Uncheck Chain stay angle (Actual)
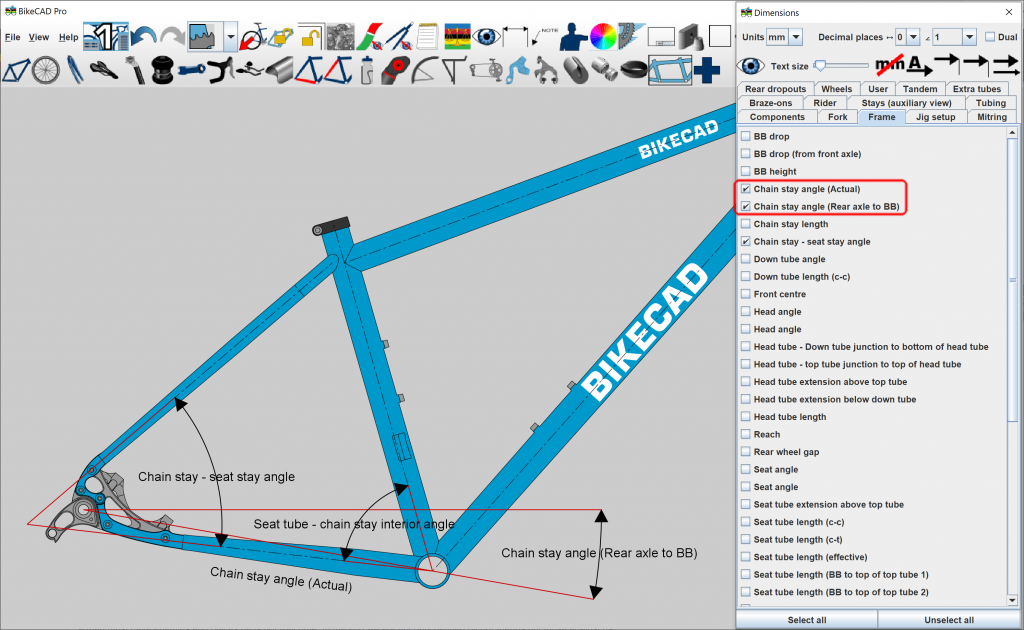Viewport: 1024px width, 630px height. [x=745, y=189]
